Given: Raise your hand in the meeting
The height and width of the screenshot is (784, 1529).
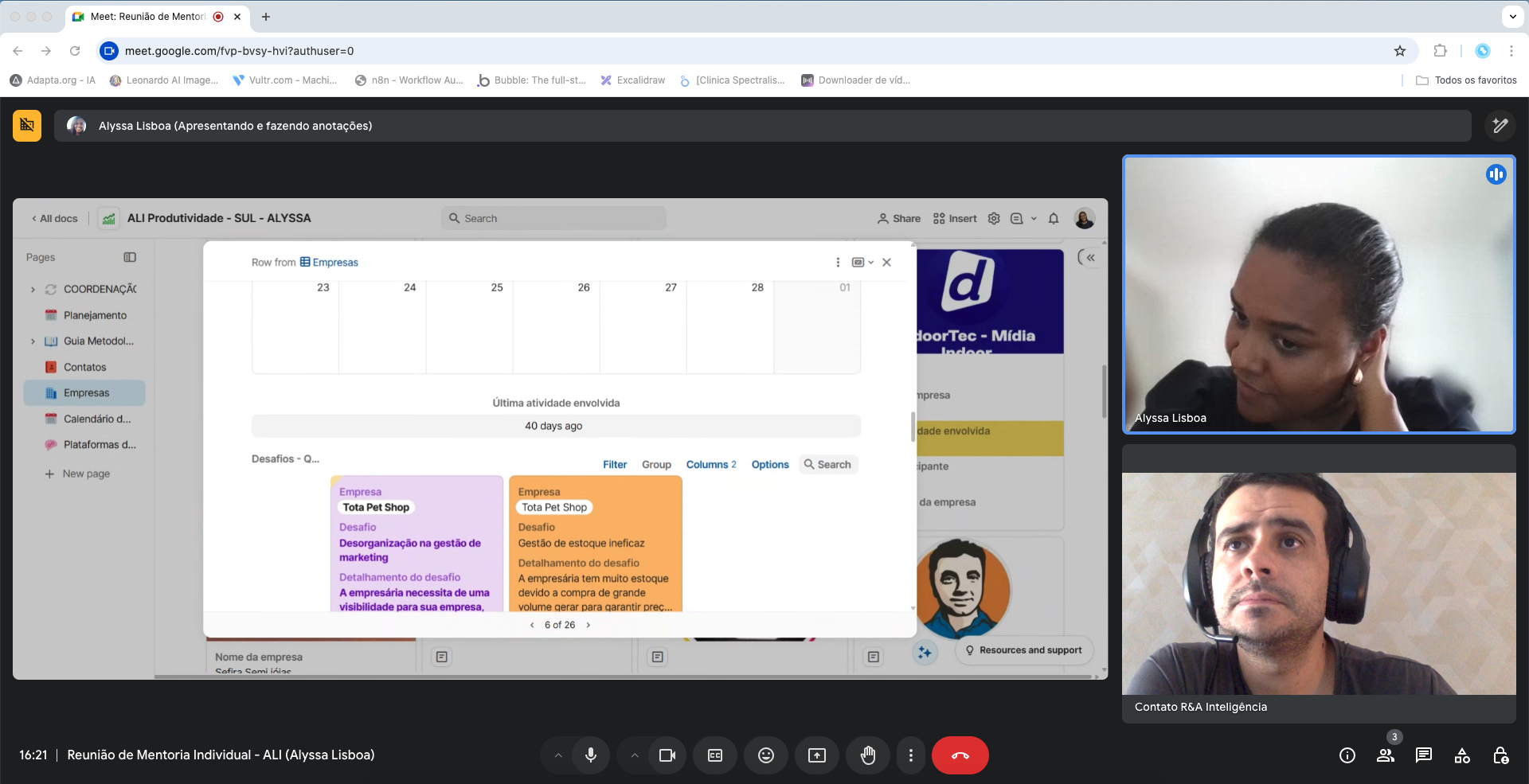Looking at the screenshot, I should point(868,755).
